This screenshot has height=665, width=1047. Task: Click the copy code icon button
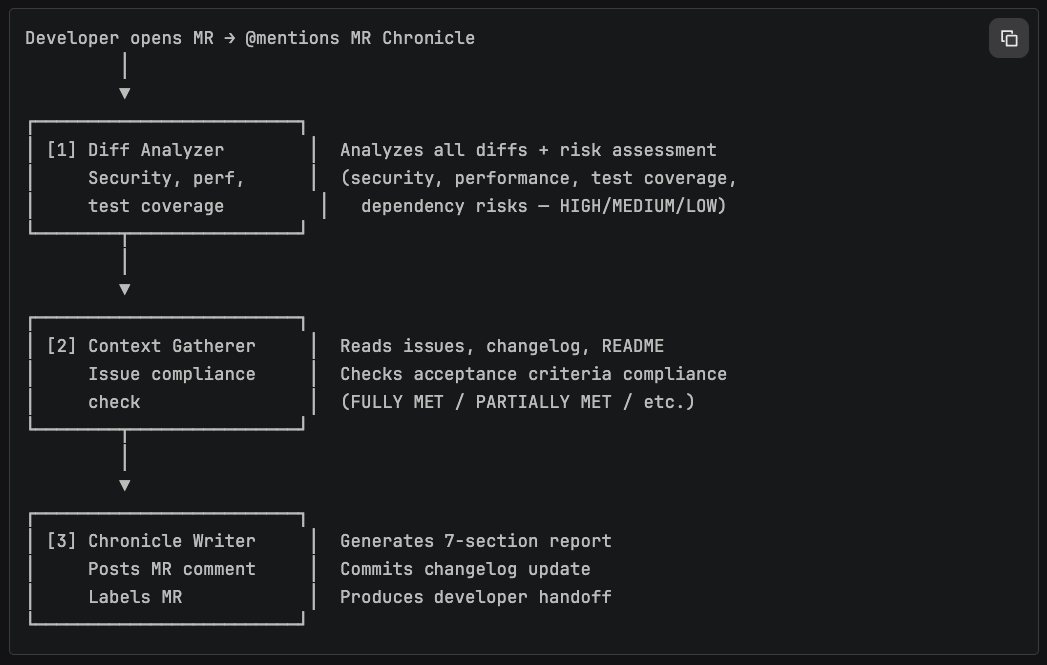(x=1008, y=39)
